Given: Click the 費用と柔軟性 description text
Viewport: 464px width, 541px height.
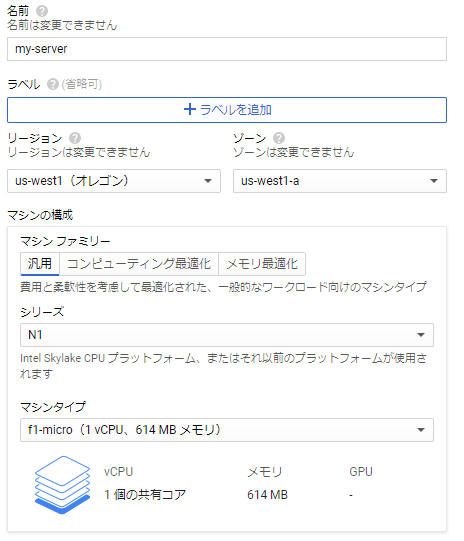Looking at the screenshot, I should coord(223,287).
